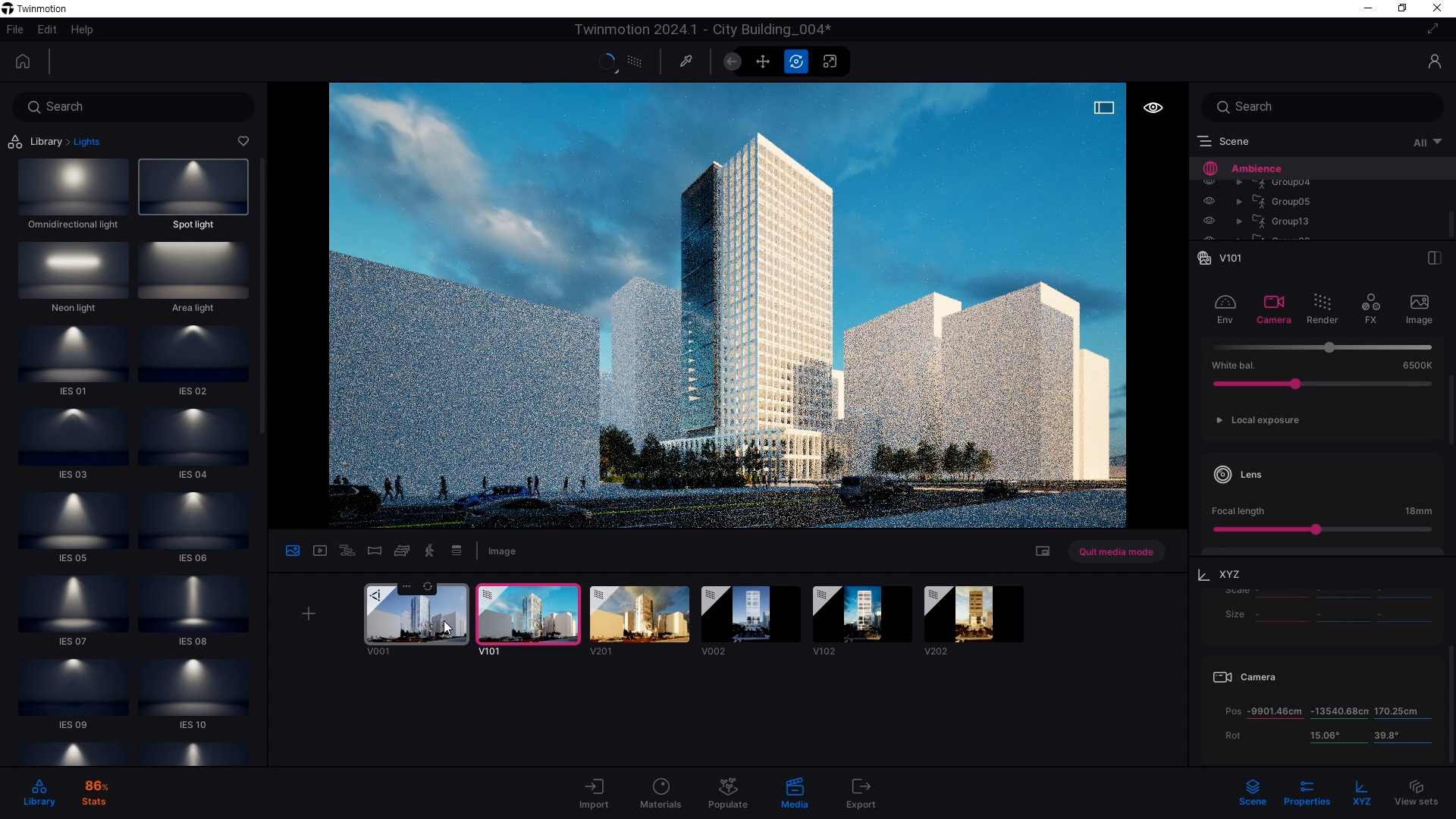This screenshot has width=1456, height=819.
Task: Open the Help menu
Action: [82, 29]
